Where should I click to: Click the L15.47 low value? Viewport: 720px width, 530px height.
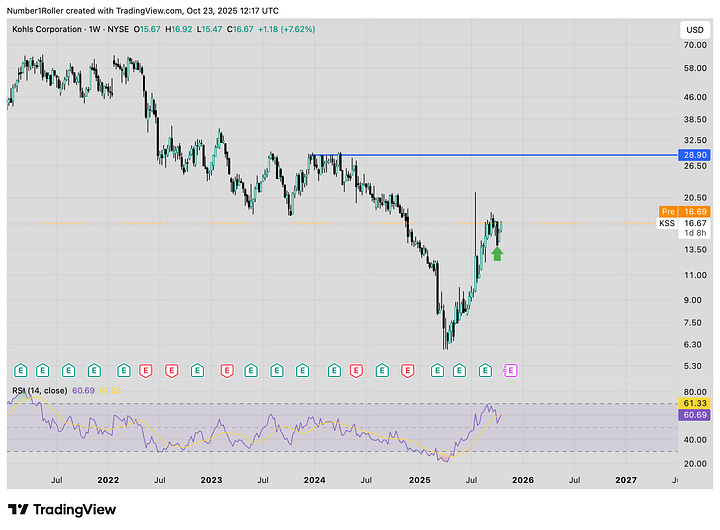209,29
